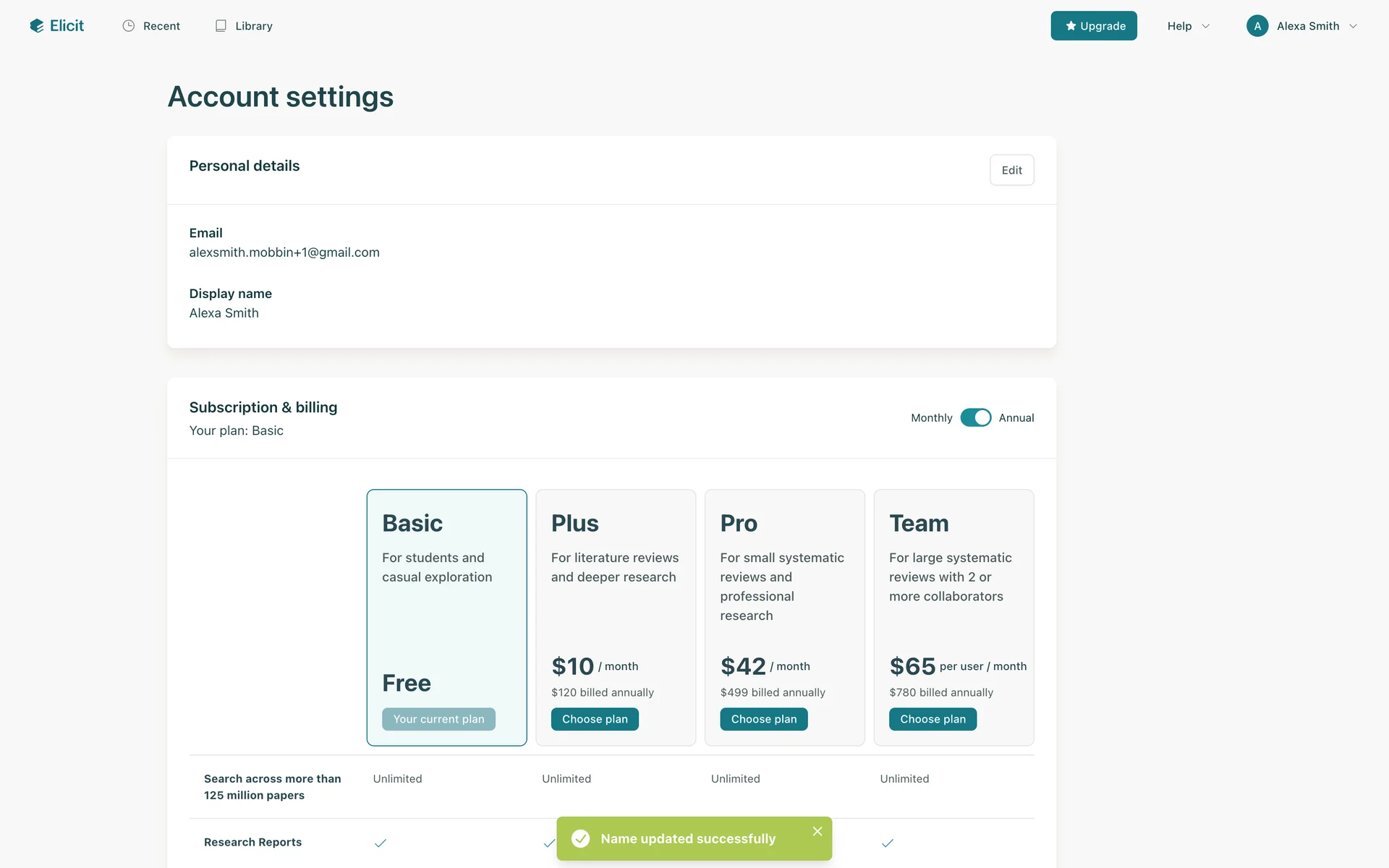Click the Elicit logo icon
This screenshot has width=1389, height=868.
[x=37, y=26]
